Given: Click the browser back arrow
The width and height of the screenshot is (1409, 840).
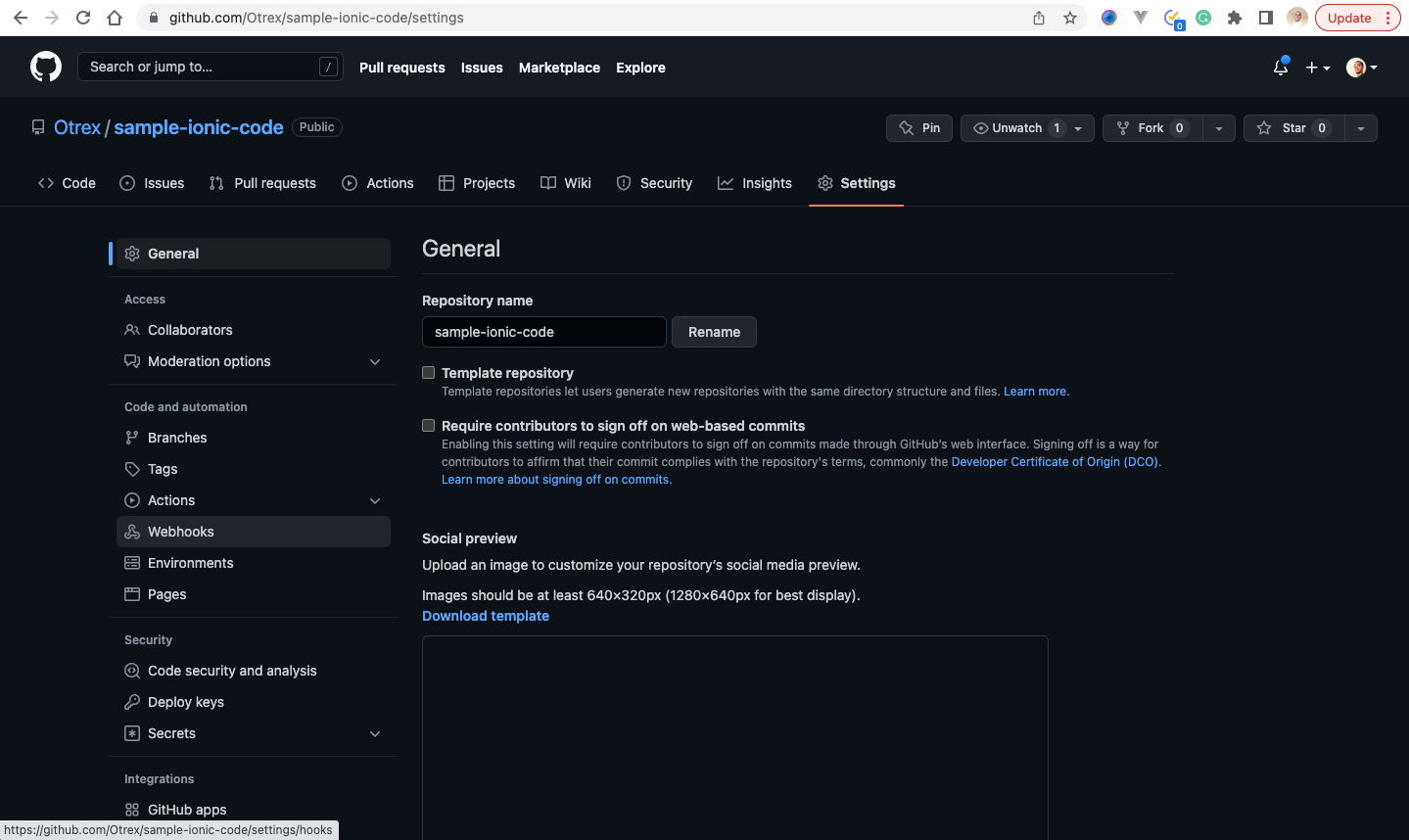Looking at the screenshot, I should click(x=20, y=18).
